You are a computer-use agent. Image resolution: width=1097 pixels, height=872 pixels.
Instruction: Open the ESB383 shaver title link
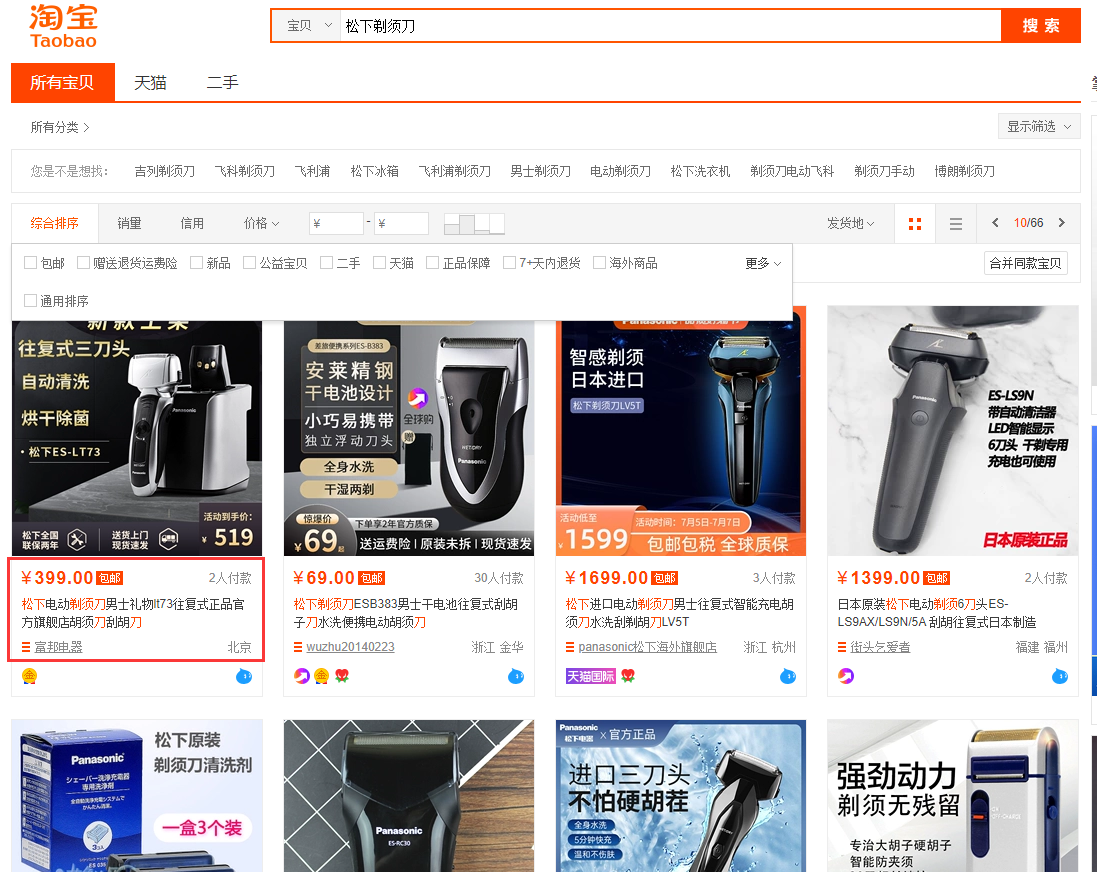(406, 613)
